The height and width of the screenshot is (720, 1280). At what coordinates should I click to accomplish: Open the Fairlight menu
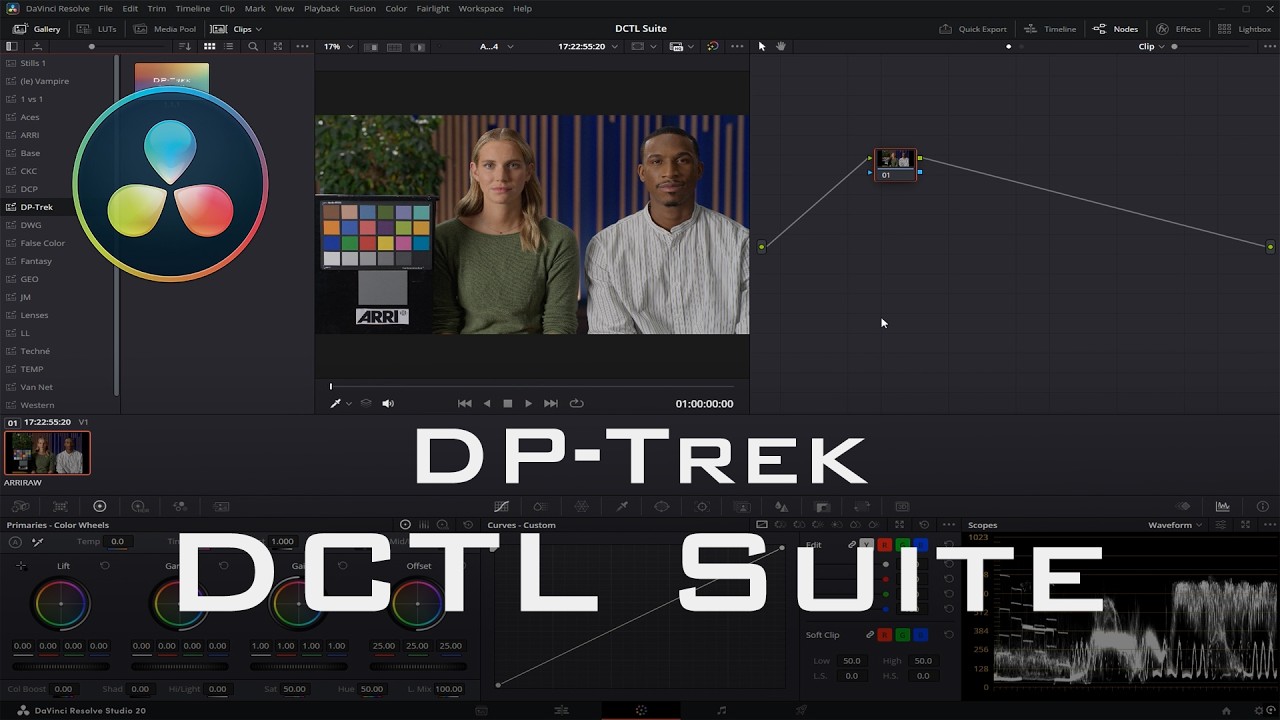click(x=433, y=8)
